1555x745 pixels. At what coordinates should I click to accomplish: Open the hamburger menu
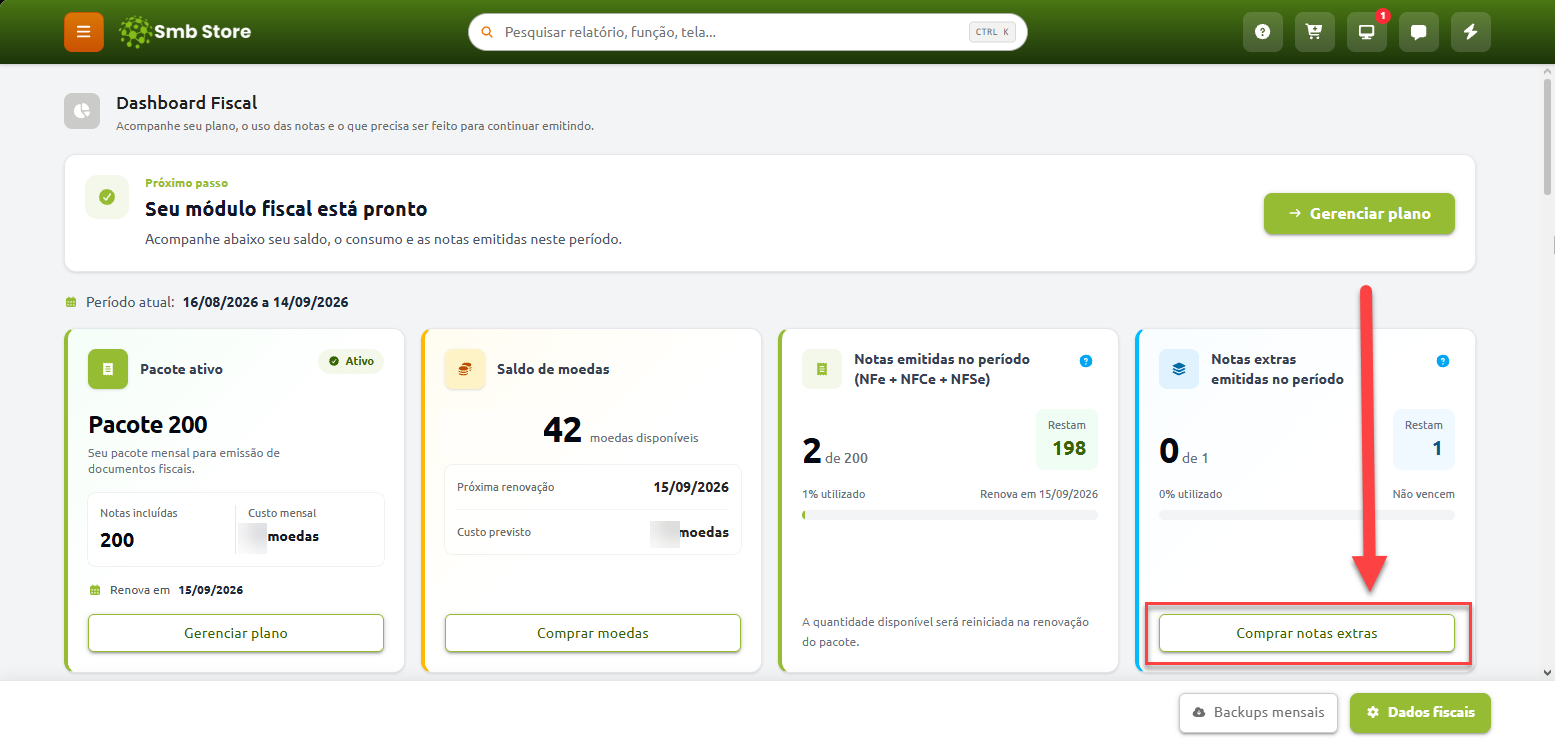pos(84,32)
